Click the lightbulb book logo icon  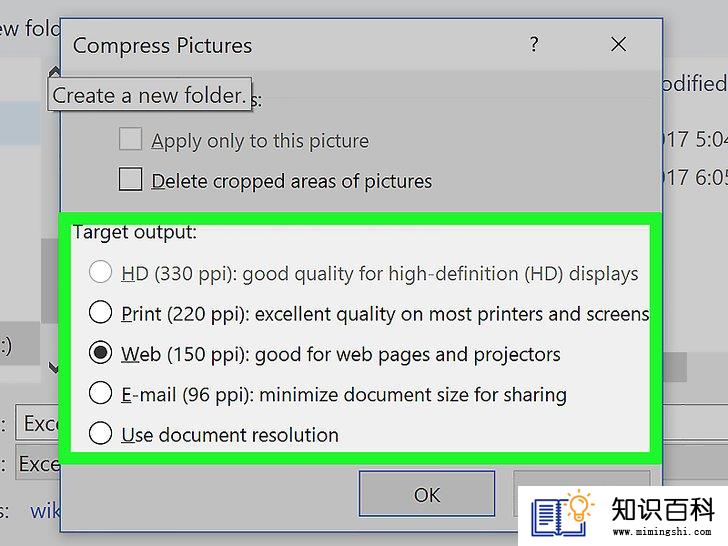click(562, 514)
